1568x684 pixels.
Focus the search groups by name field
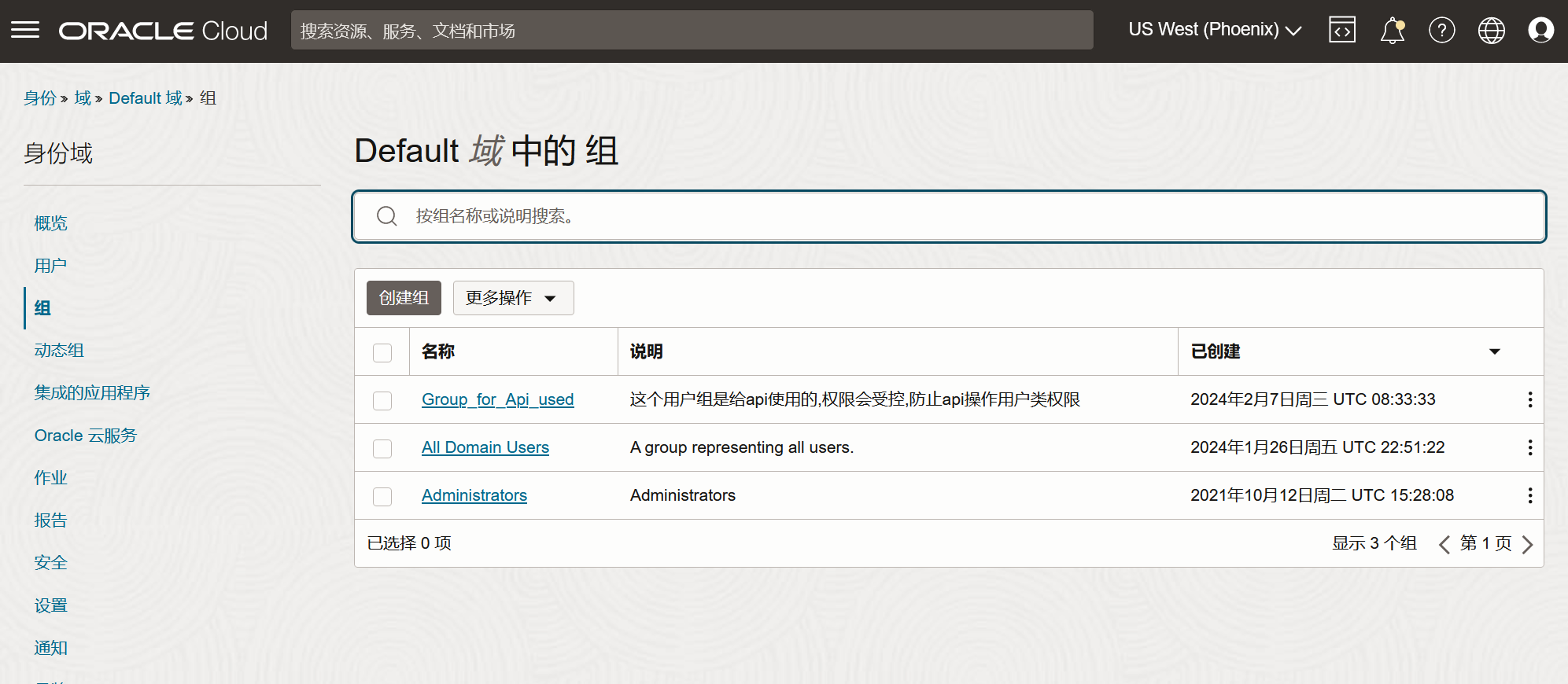click(949, 216)
